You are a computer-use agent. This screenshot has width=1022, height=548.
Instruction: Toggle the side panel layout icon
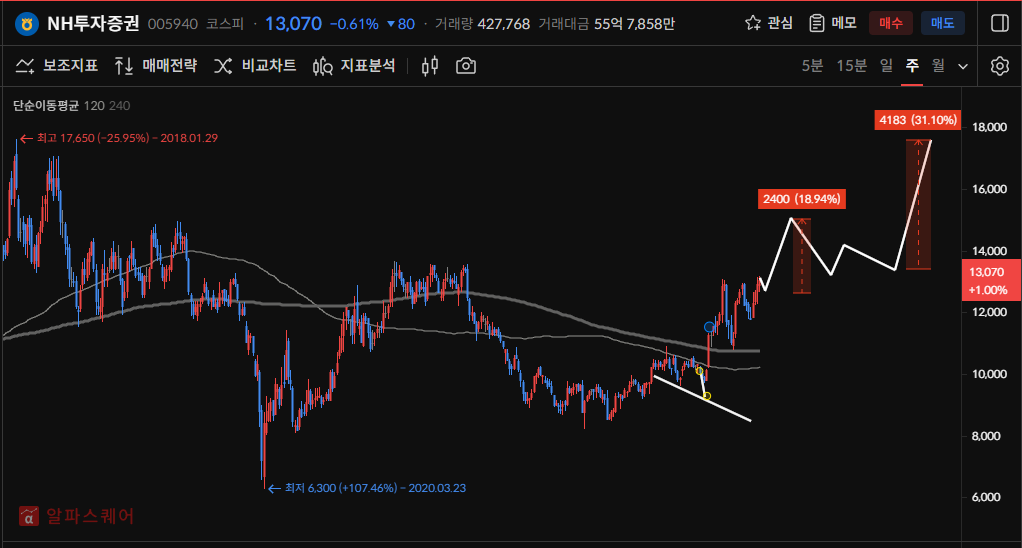1000,23
